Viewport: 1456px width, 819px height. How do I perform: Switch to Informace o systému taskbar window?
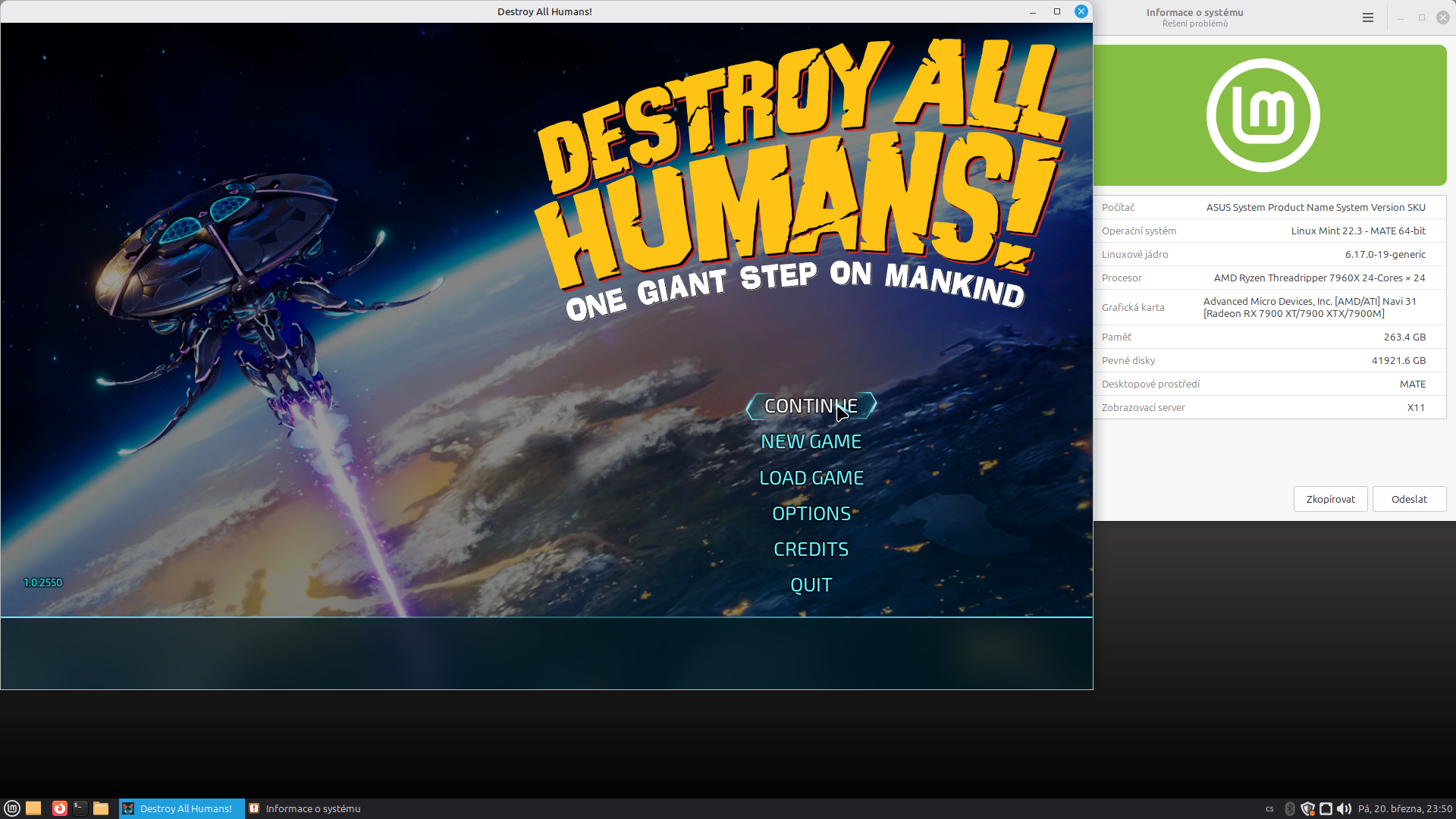305,808
